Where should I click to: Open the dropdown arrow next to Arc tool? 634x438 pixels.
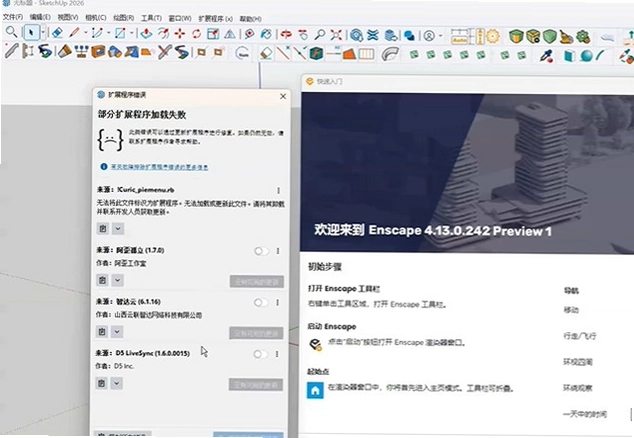pyautogui.click(x=108, y=32)
